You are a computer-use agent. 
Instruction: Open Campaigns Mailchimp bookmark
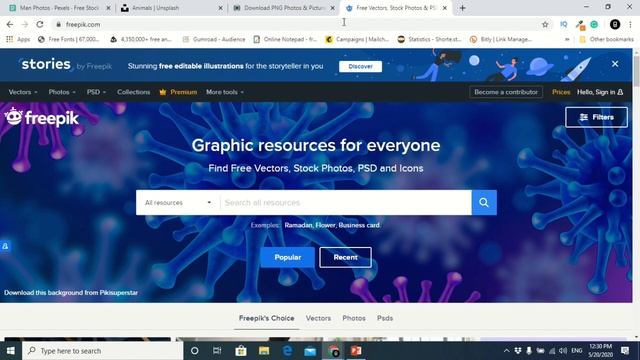[x=357, y=39]
